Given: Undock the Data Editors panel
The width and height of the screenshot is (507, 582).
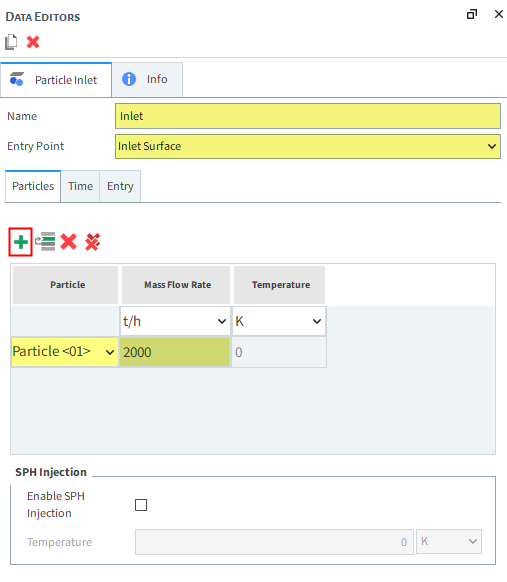Looking at the screenshot, I should click(472, 14).
